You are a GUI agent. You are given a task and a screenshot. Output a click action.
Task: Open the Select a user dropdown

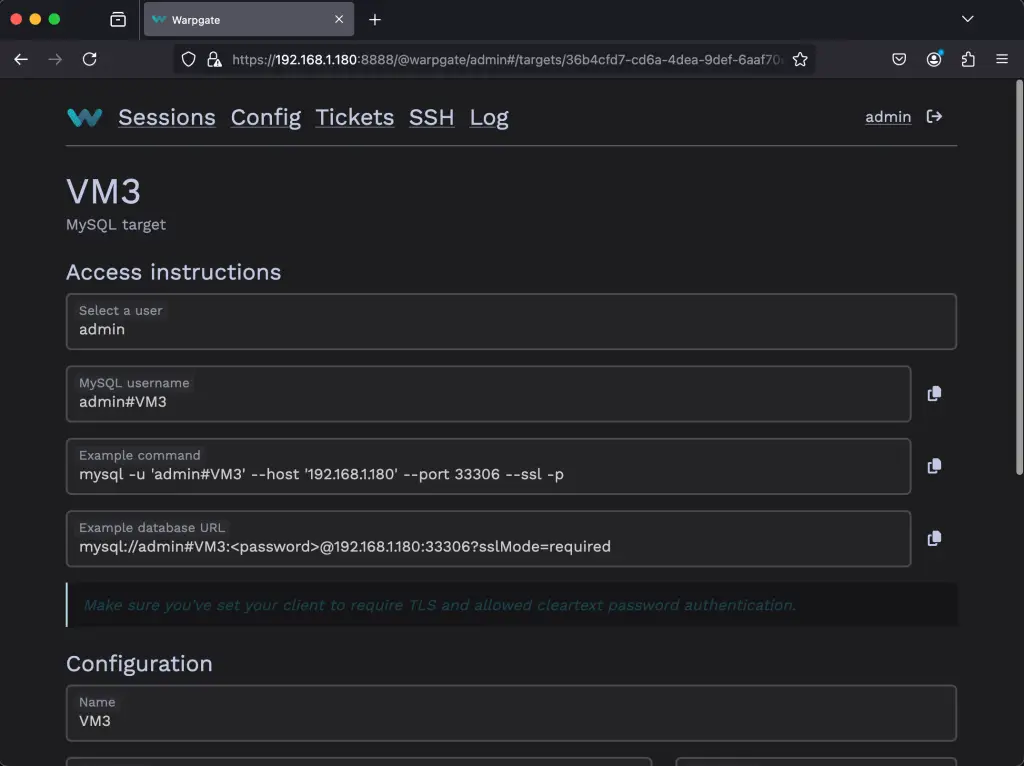pos(511,321)
